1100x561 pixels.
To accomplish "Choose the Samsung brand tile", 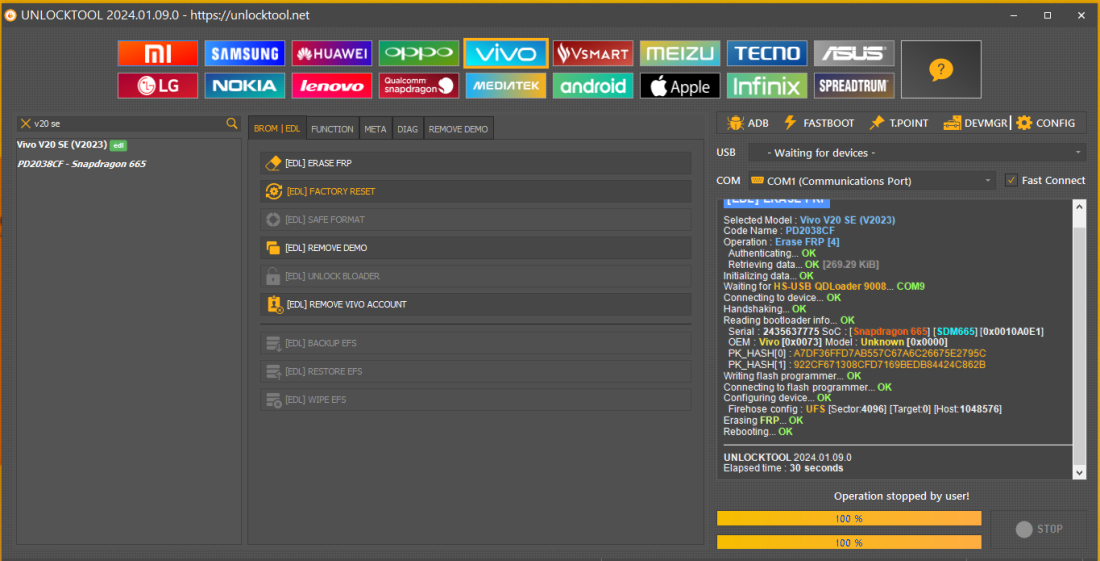I will (245, 53).
